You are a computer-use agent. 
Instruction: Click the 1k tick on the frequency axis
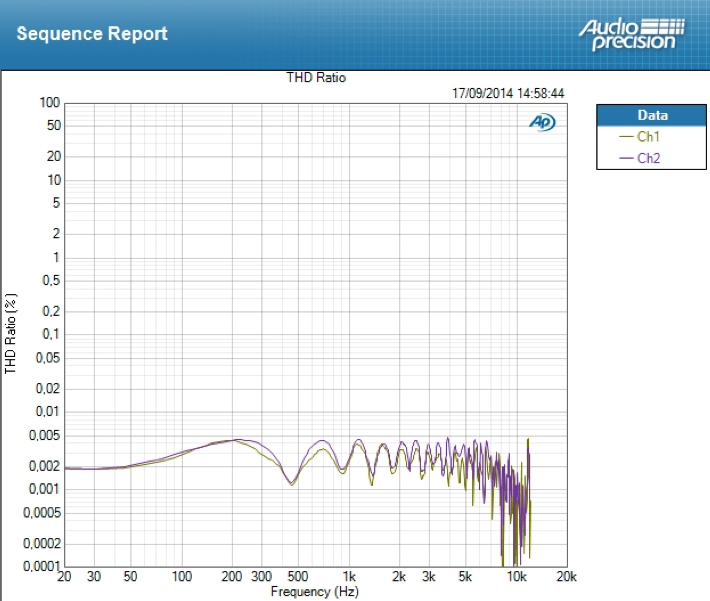pos(349,579)
